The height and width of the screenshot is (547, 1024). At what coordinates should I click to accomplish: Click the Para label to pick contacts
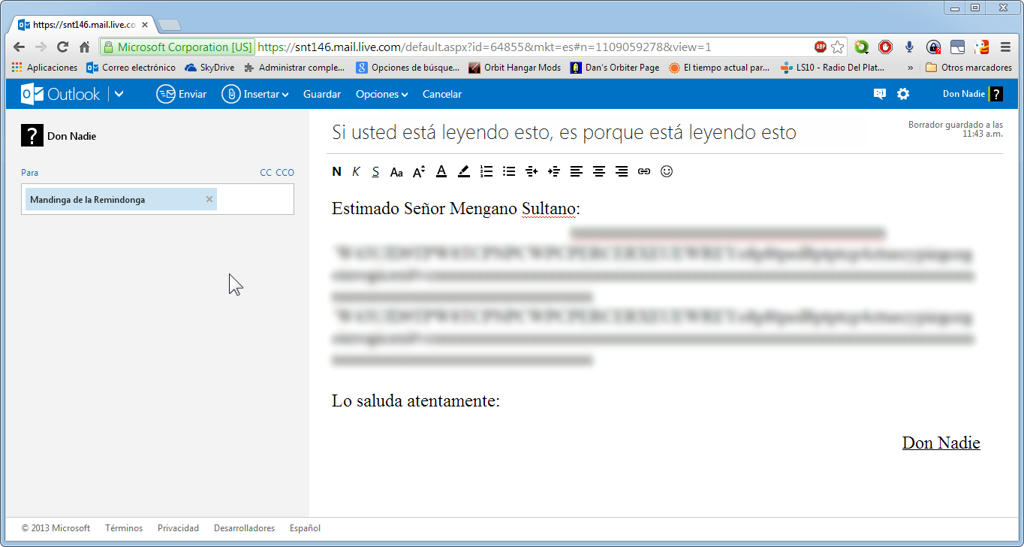tap(29, 172)
